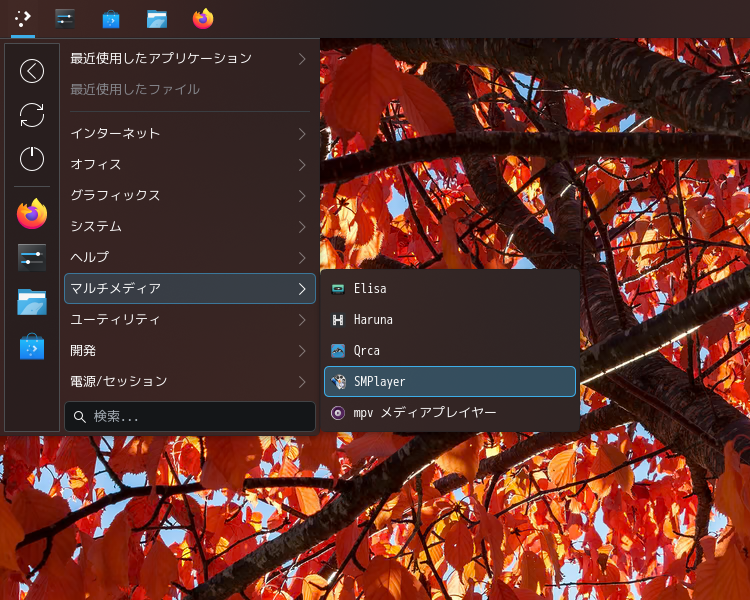
Task: Click the application launcher icon in panel
Action: (22, 19)
